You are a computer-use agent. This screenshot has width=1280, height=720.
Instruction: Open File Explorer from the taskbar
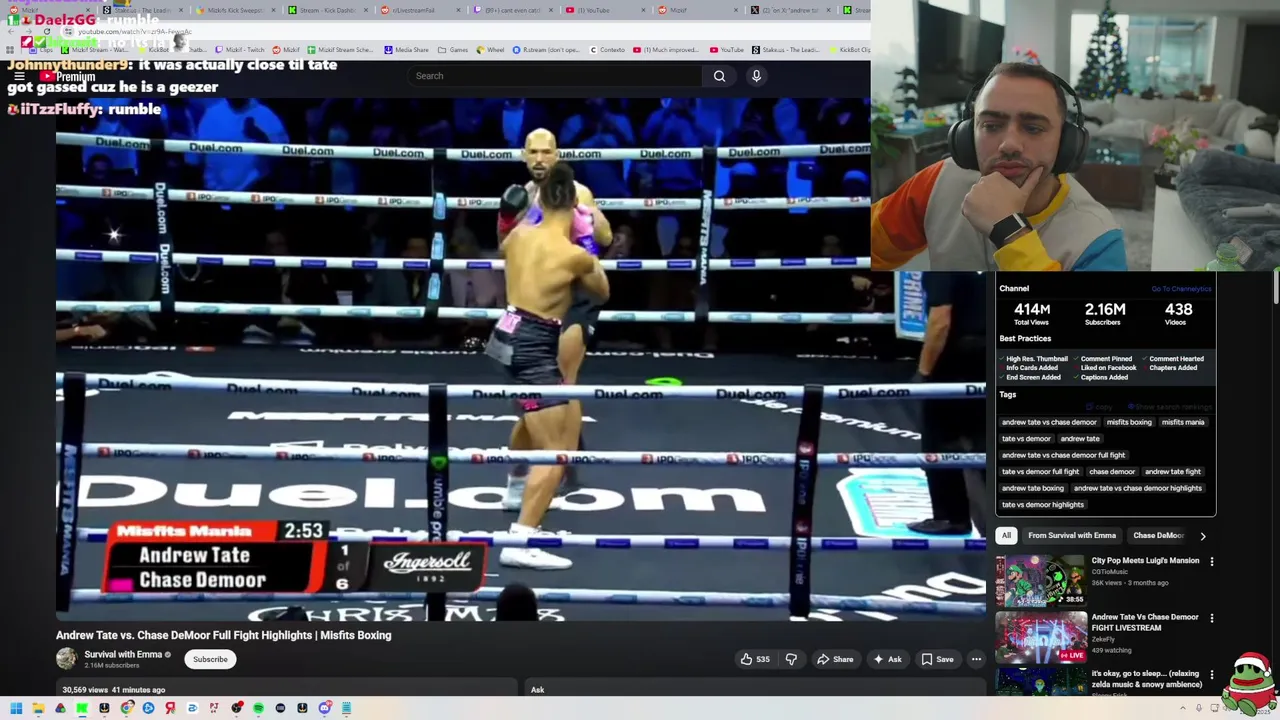[x=38, y=708]
